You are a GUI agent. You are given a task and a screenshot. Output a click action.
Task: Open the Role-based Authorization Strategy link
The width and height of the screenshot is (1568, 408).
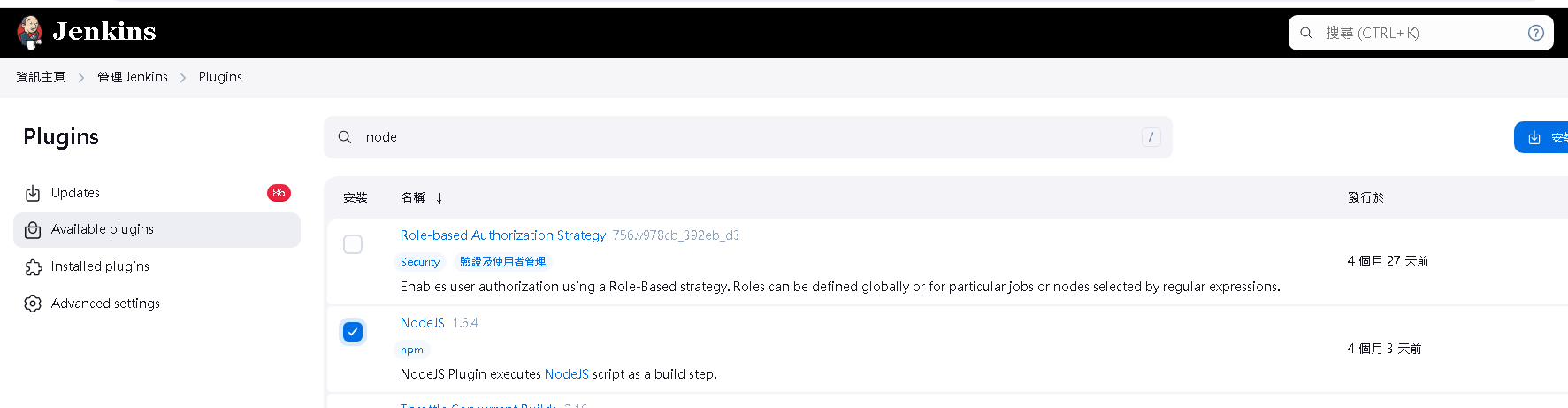503,235
